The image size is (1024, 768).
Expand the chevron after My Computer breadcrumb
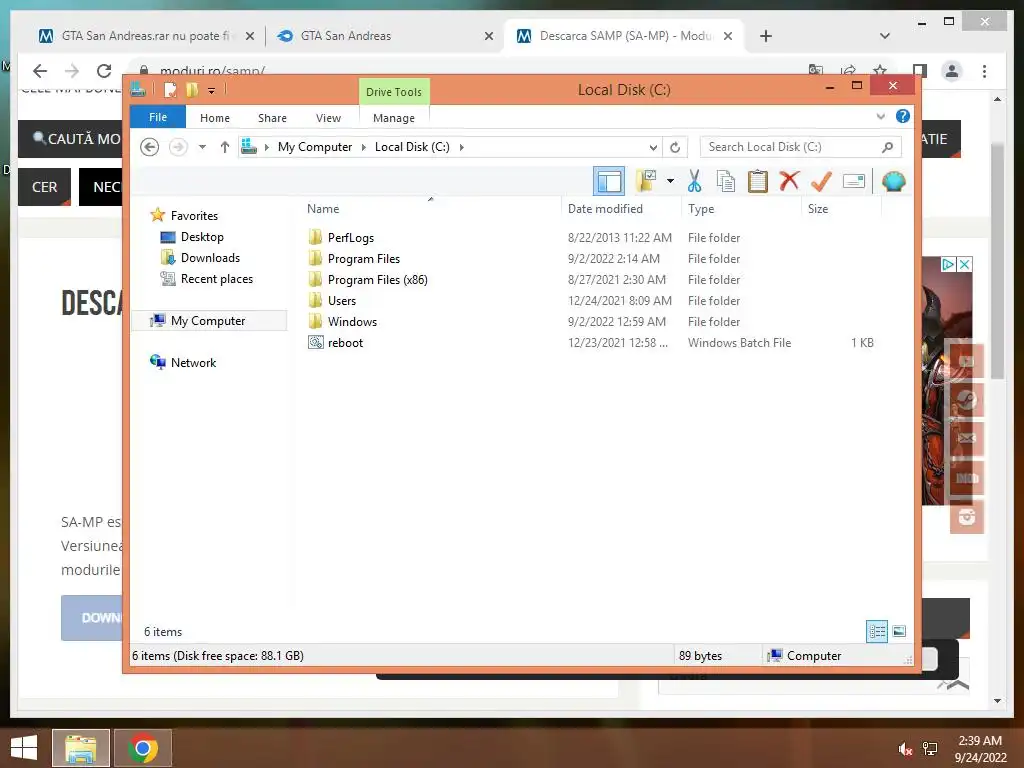[x=364, y=147]
